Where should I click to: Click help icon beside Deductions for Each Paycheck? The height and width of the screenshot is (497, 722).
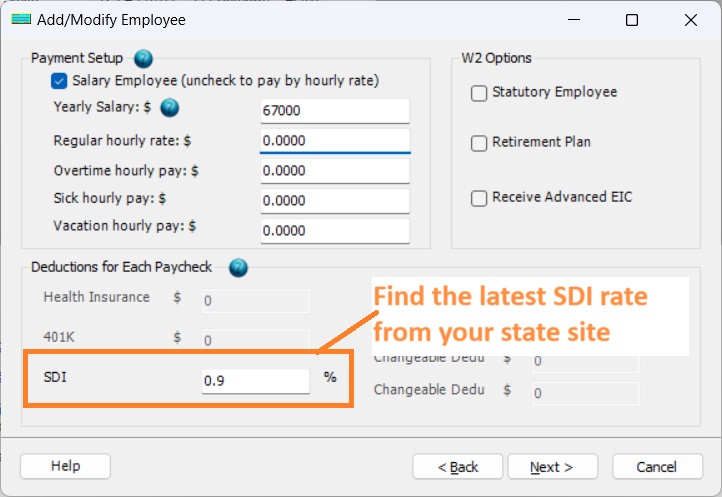238,267
